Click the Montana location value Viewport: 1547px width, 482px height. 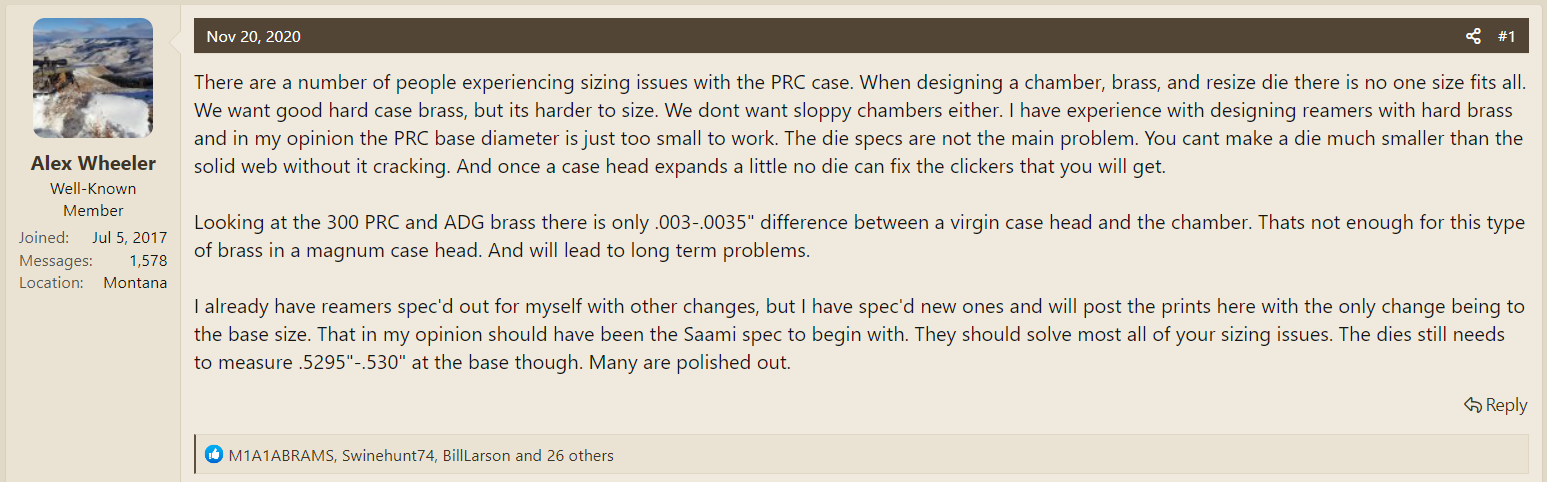coord(135,283)
